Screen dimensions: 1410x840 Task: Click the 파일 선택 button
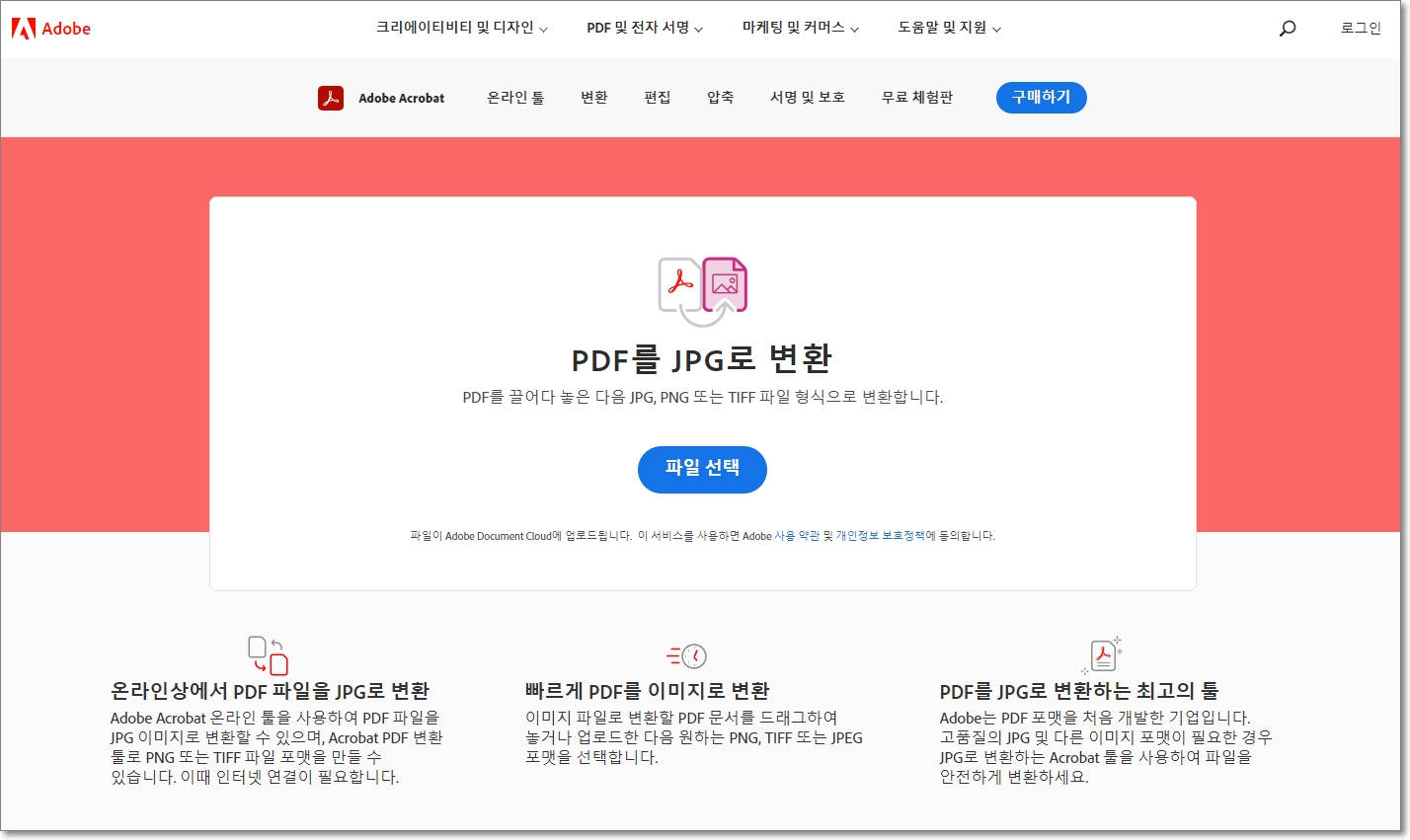(702, 469)
